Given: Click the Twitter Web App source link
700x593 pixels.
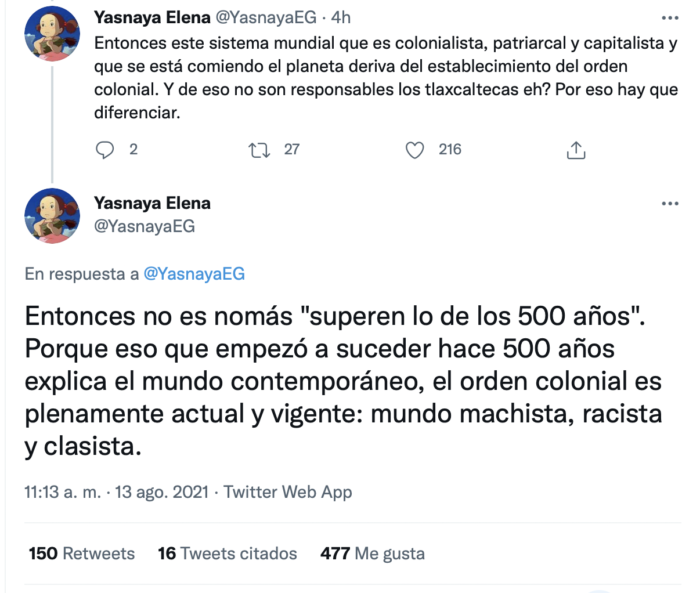Looking at the screenshot, I should coord(288,492).
